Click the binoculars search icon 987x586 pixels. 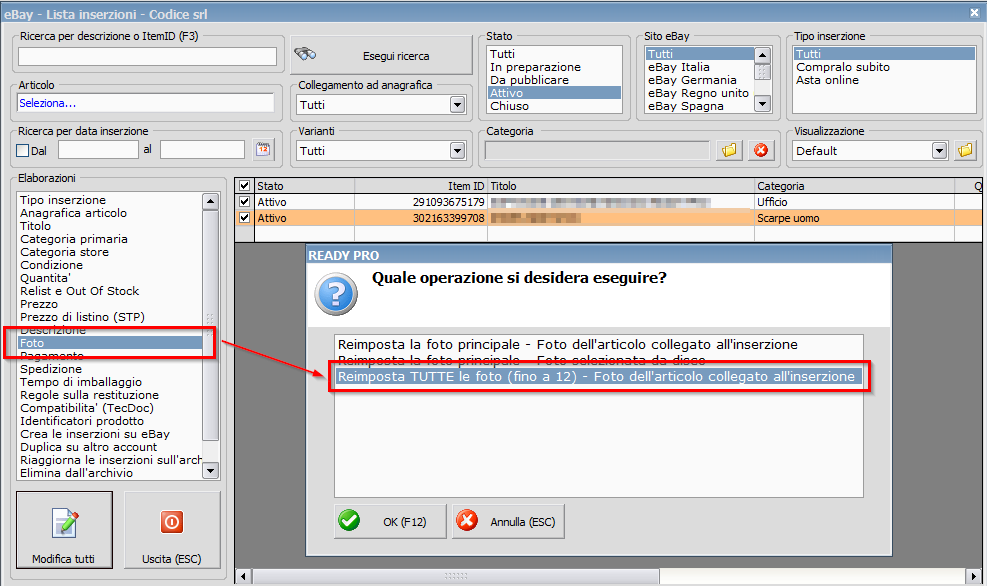[305, 54]
